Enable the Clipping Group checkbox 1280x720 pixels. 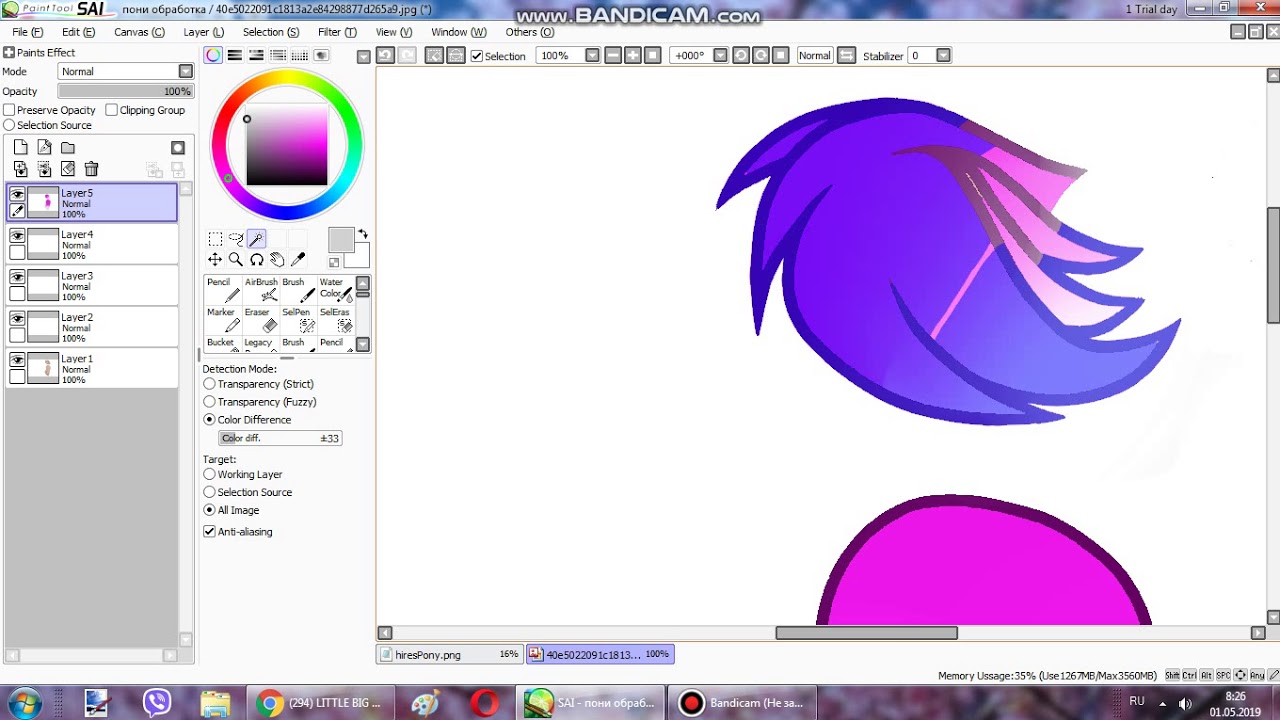[x=111, y=110]
